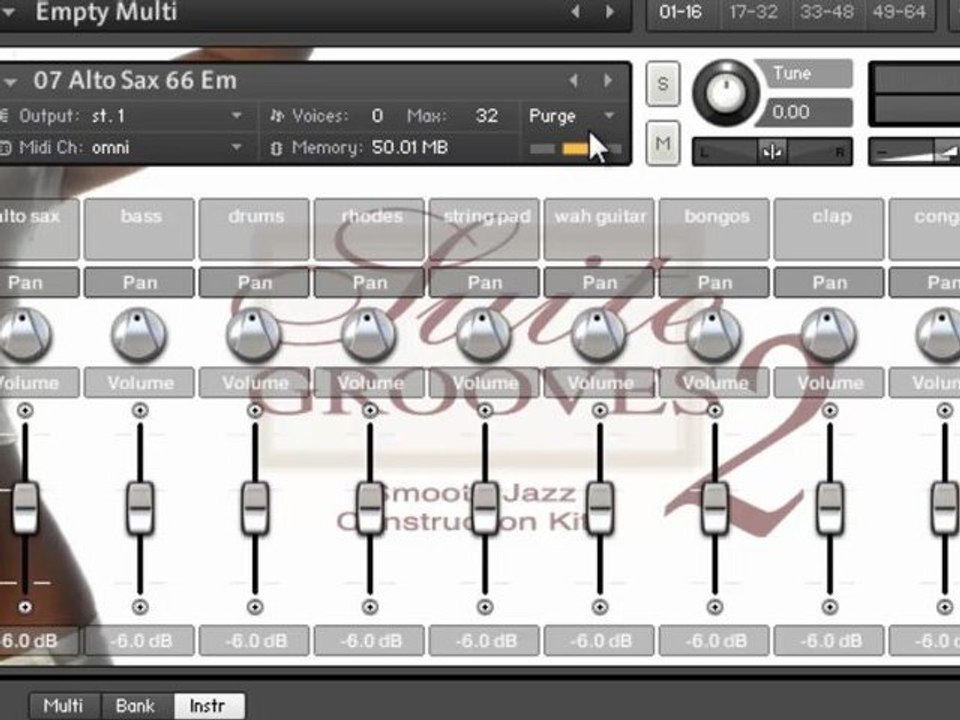Click the bongos channel button
This screenshot has height=720, width=960.
(x=715, y=229)
